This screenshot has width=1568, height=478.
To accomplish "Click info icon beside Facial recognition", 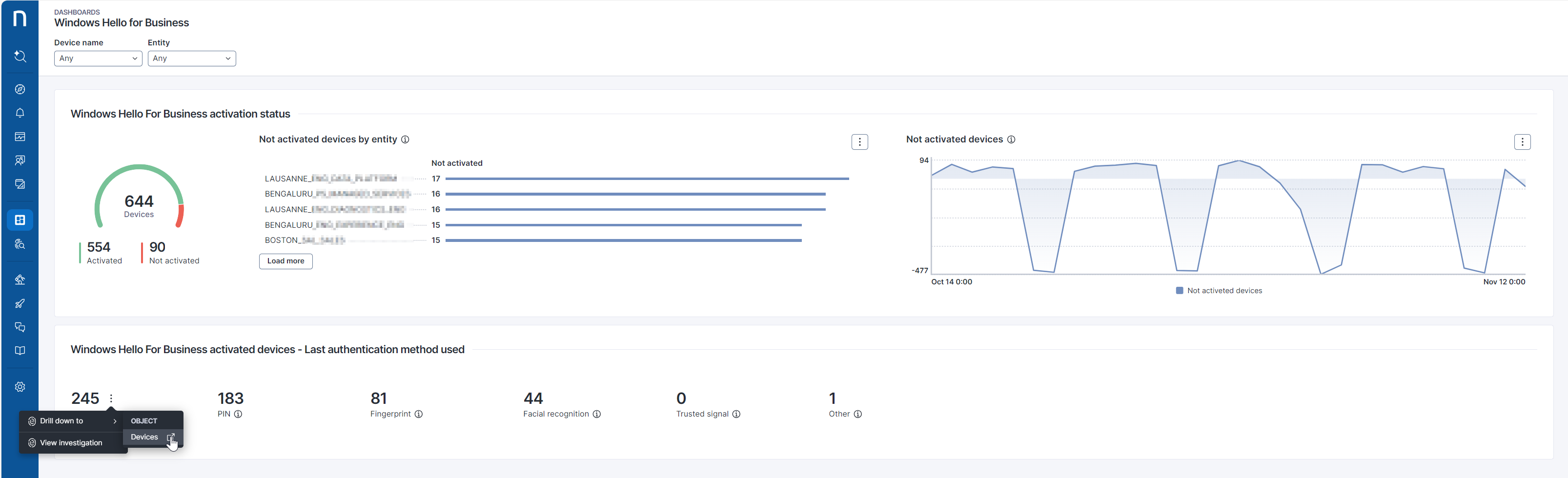I will point(597,414).
